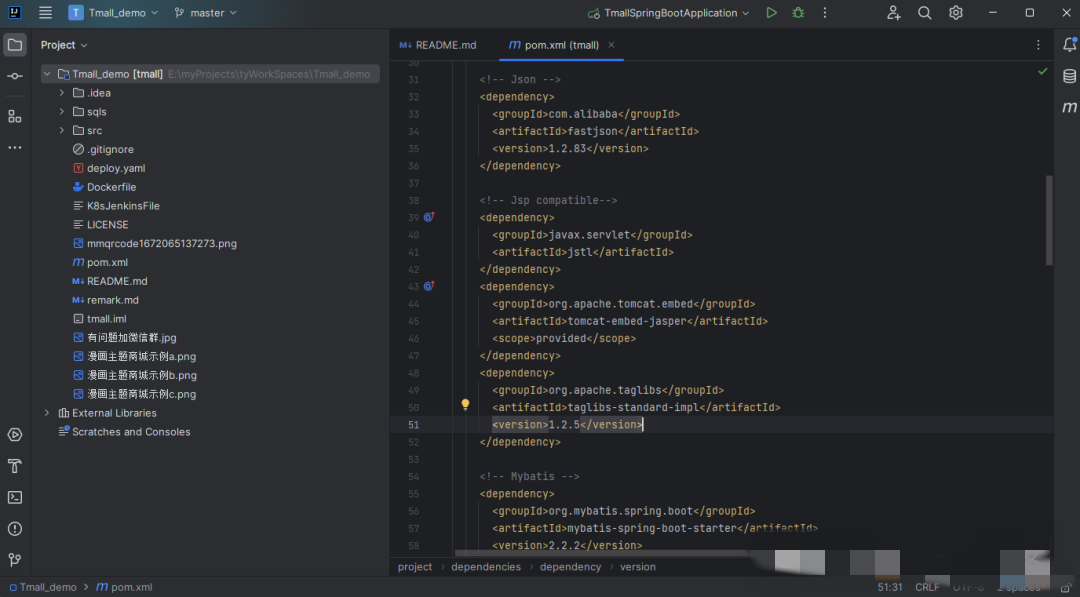The width and height of the screenshot is (1080, 597).
Task: Click the intention lightbulb on line 50
Action: click(465, 404)
